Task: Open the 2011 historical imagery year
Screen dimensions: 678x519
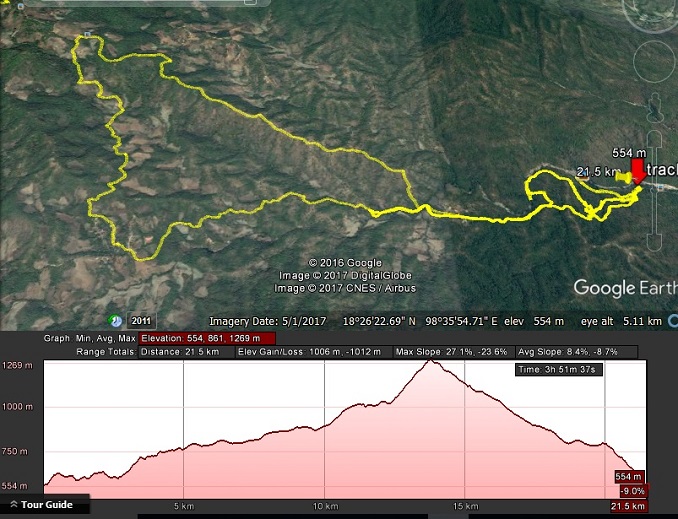Action: [141, 321]
